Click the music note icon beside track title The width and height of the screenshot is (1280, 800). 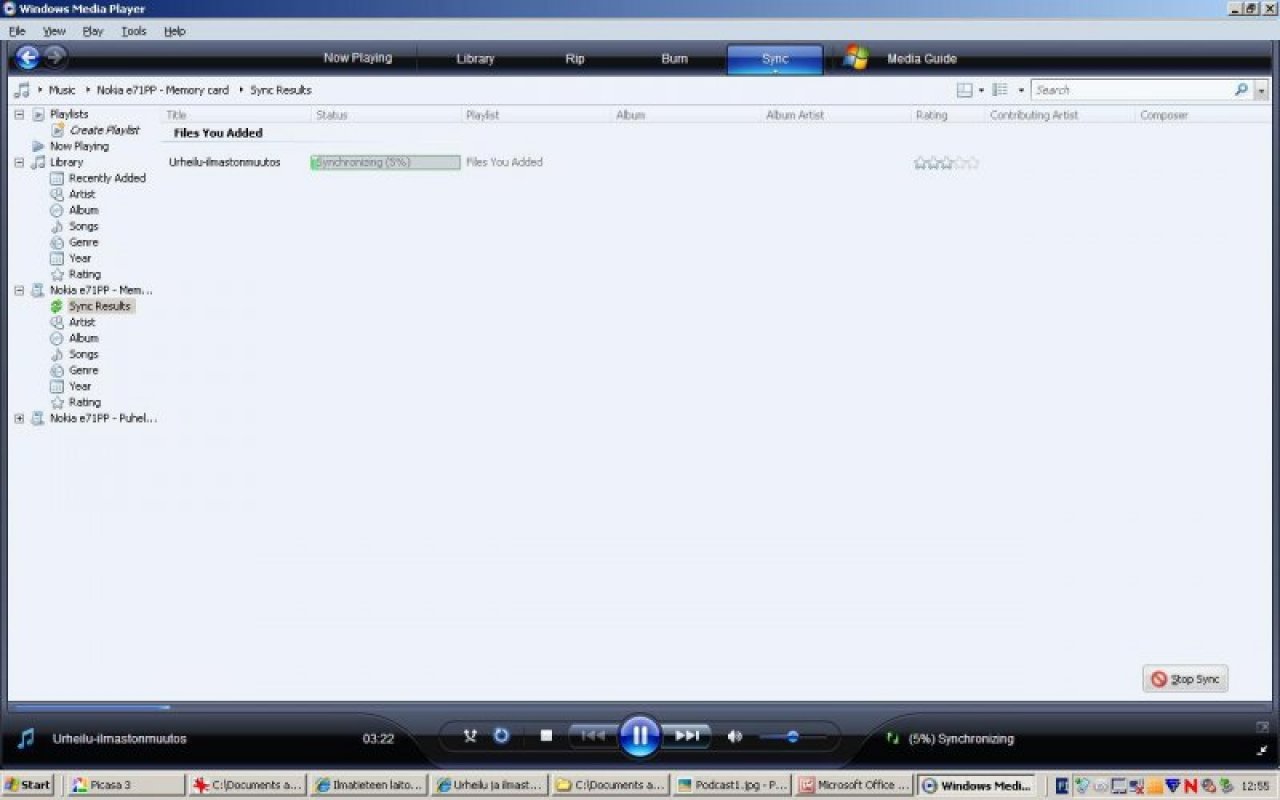(x=27, y=739)
